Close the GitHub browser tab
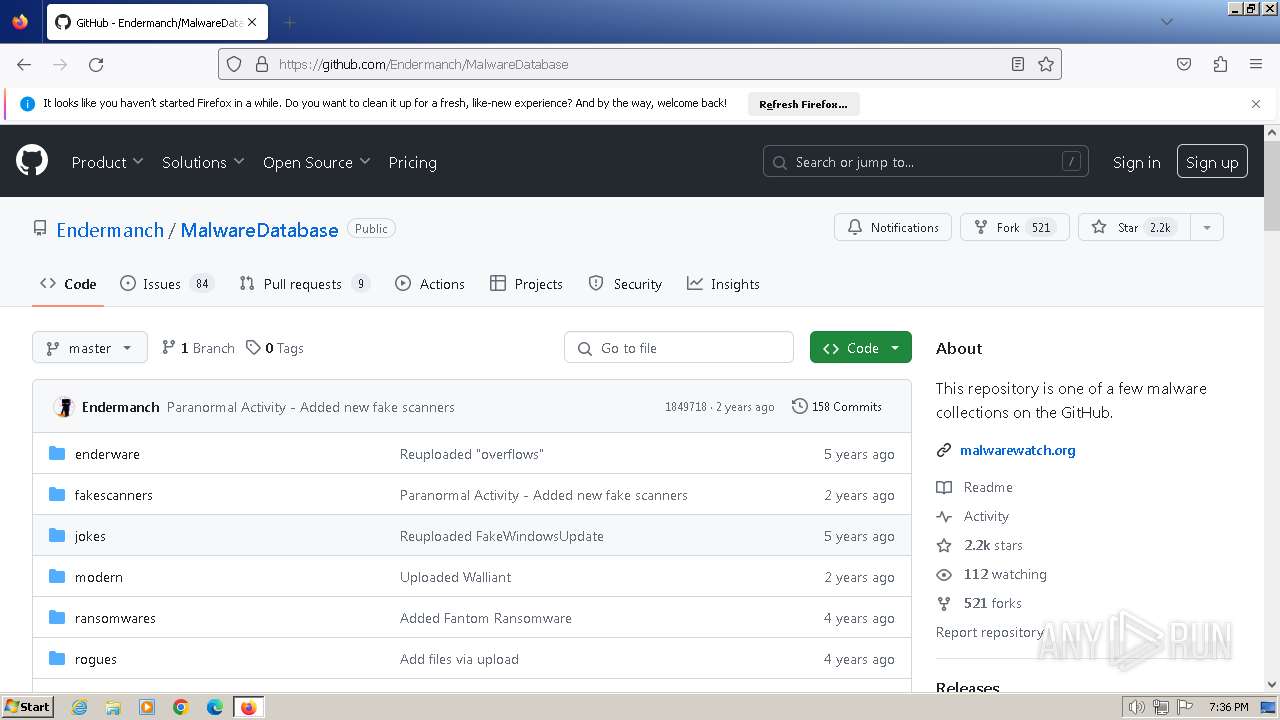This screenshot has height=720, width=1280. pyautogui.click(x=251, y=22)
